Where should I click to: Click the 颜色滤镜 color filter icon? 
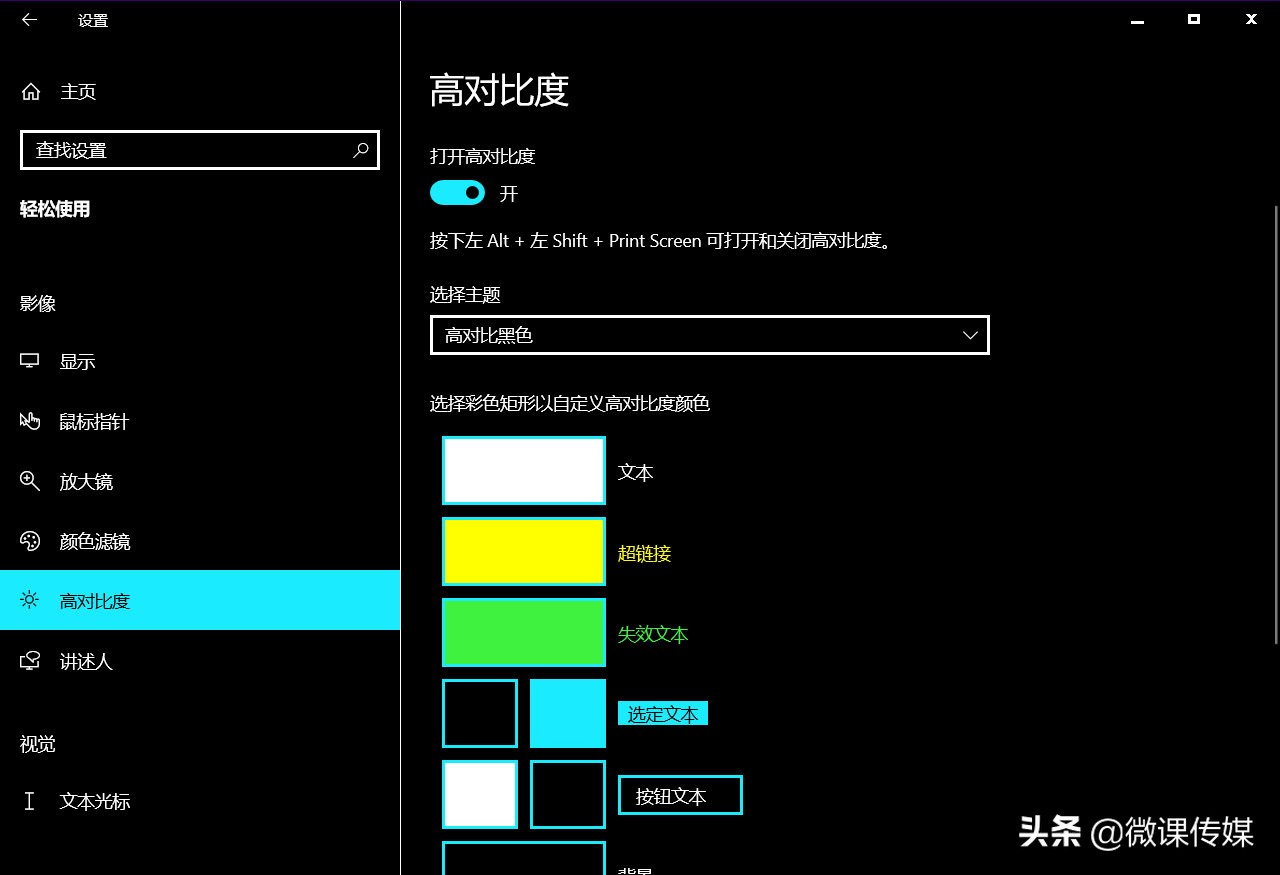pos(30,541)
